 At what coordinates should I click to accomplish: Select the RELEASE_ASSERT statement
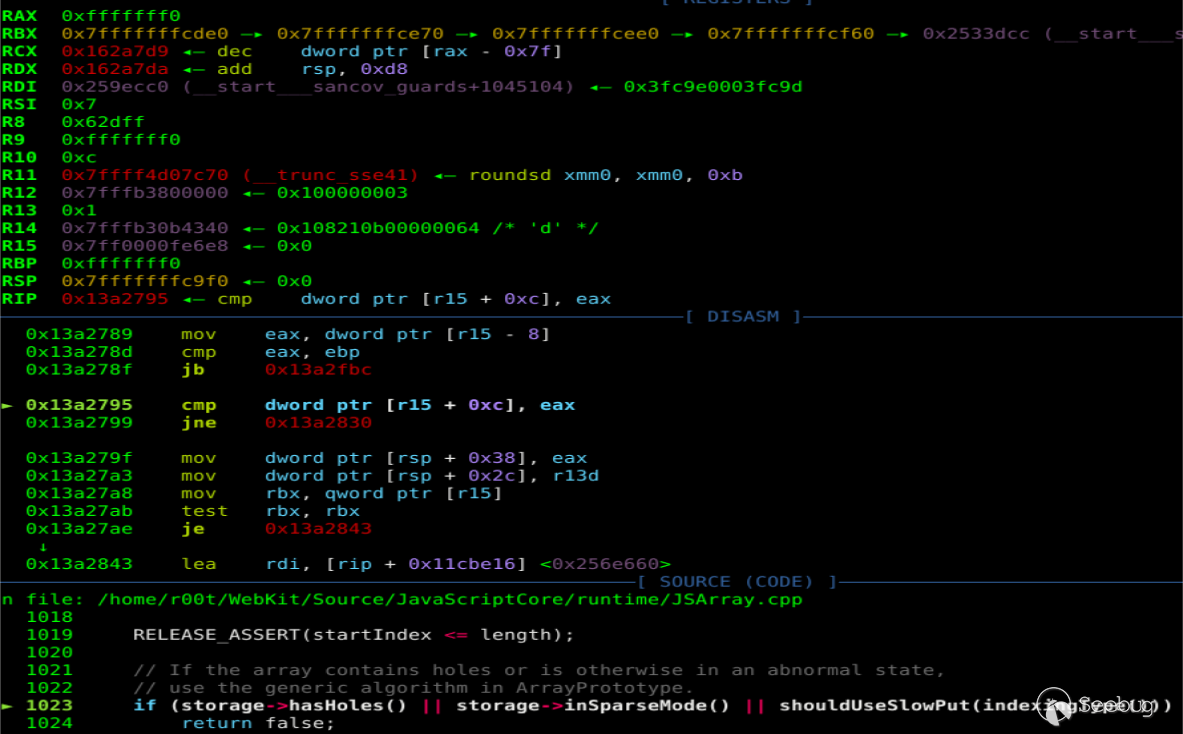[354, 635]
